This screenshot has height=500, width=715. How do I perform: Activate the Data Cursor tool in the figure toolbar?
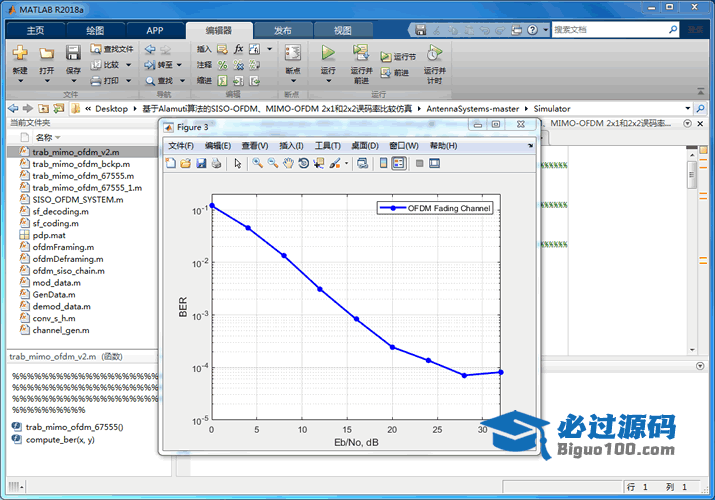(x=318, y=163)
